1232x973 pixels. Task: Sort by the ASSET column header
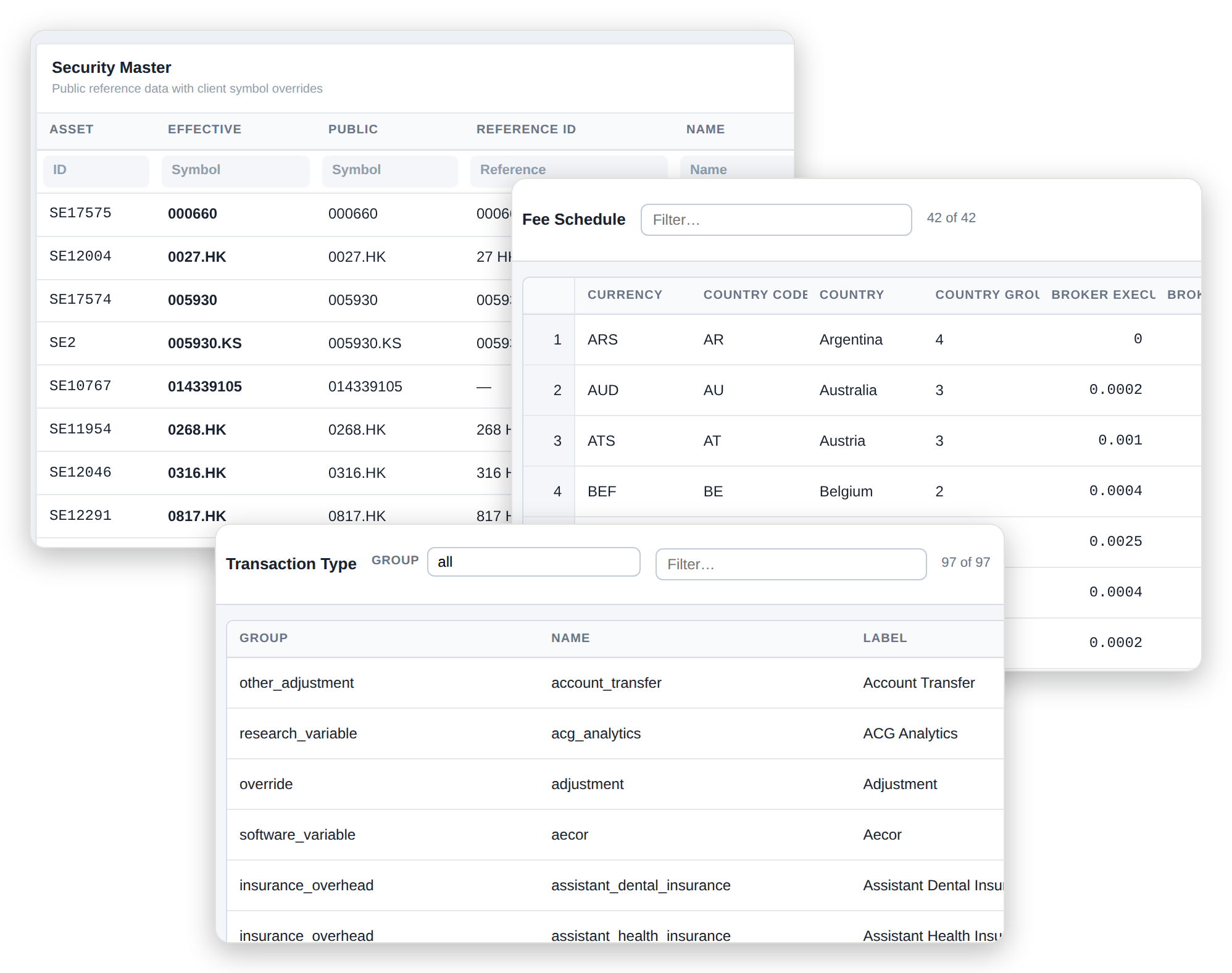coord(72,130)
